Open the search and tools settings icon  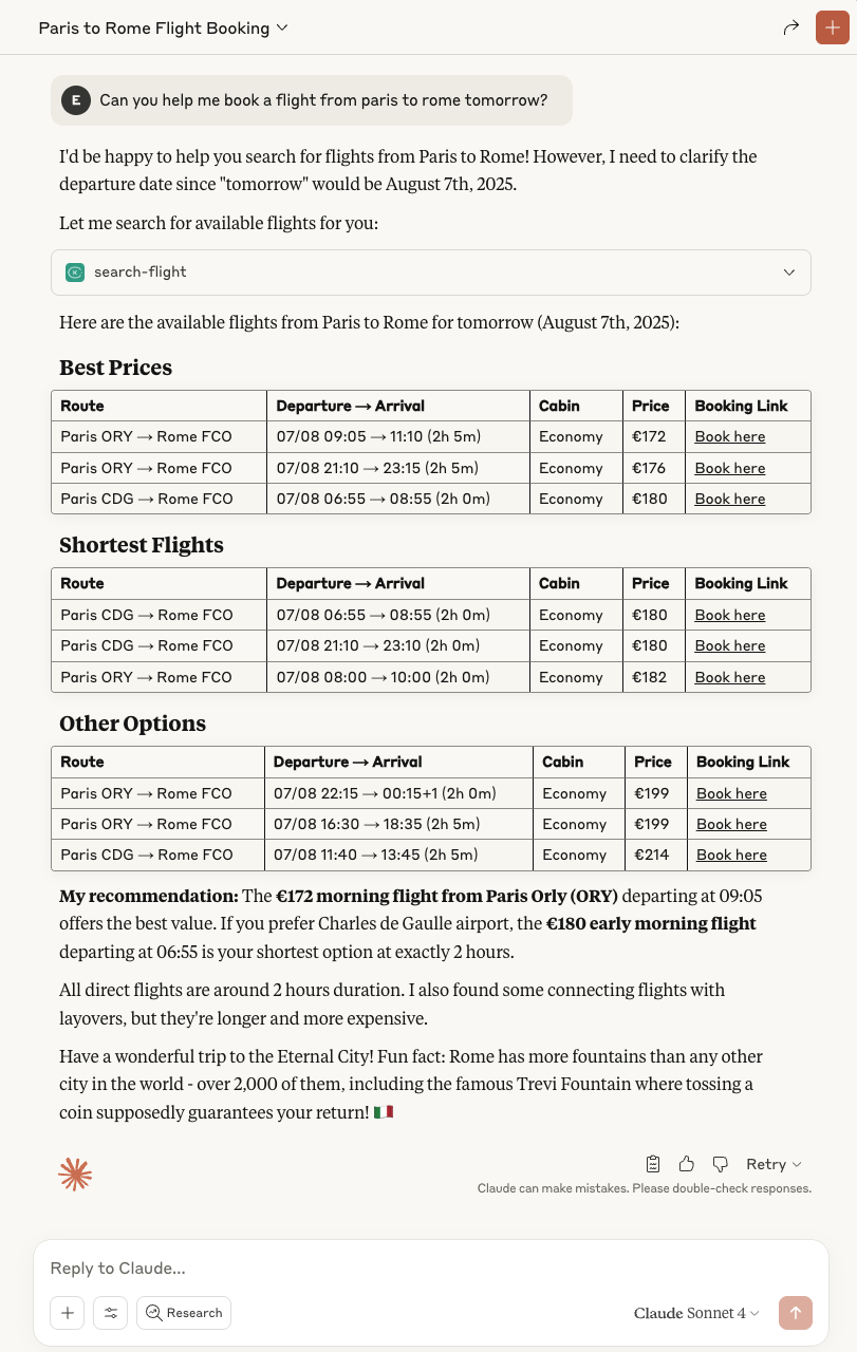110,1313
